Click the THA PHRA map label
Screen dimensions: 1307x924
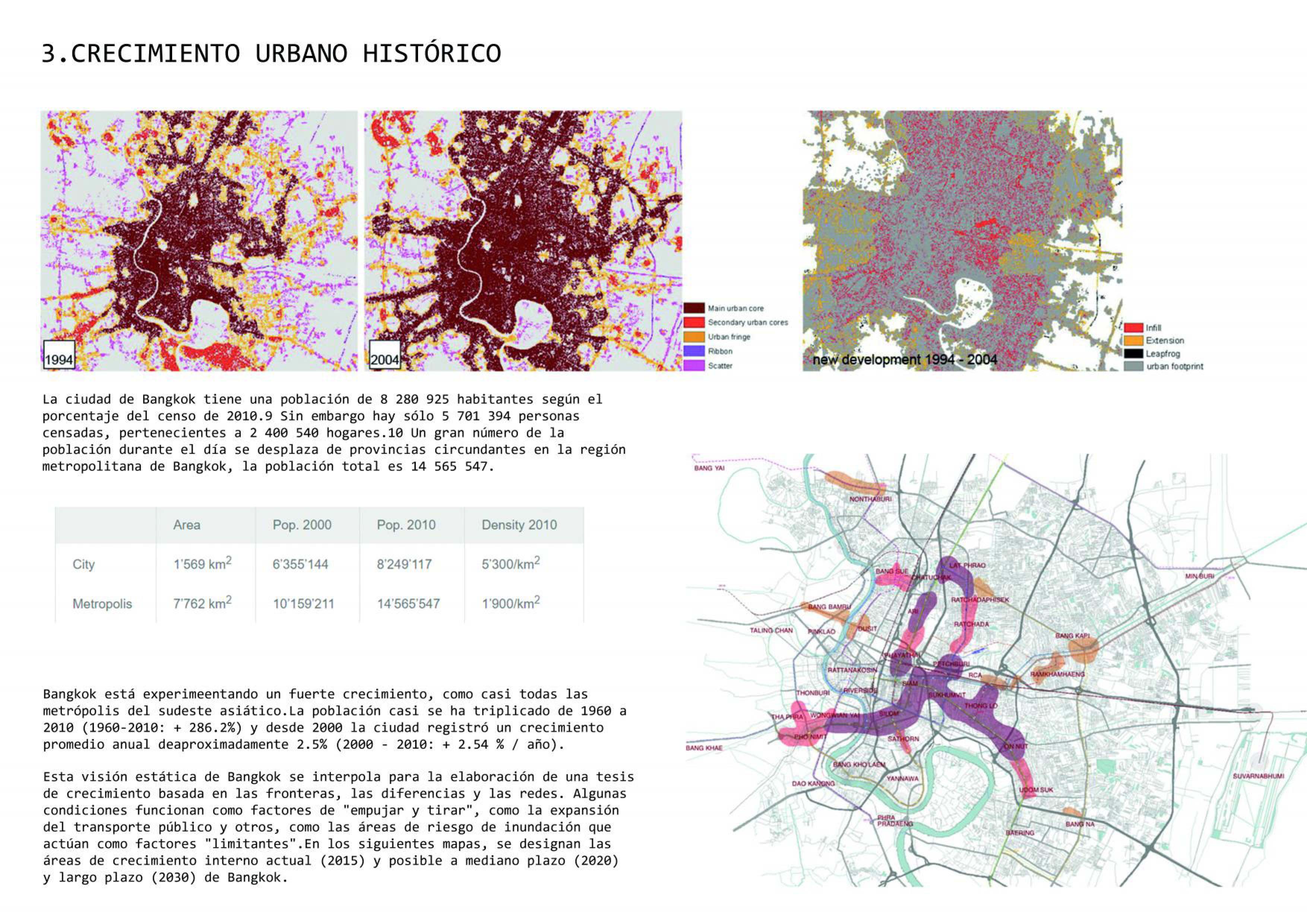coord(787,717)
